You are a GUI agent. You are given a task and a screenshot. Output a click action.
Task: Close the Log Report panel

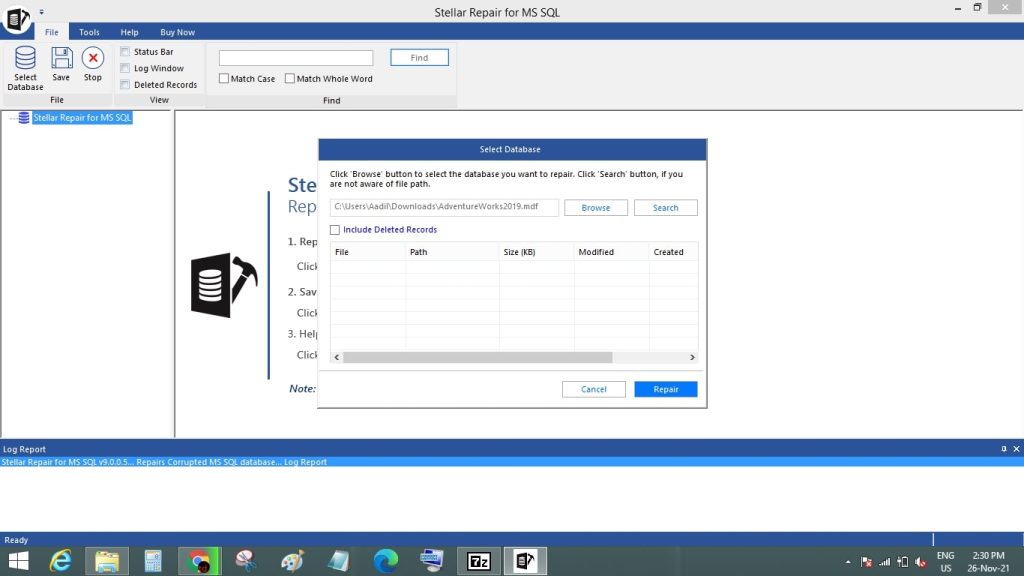pyautogui.click(x=1016, y=449)
